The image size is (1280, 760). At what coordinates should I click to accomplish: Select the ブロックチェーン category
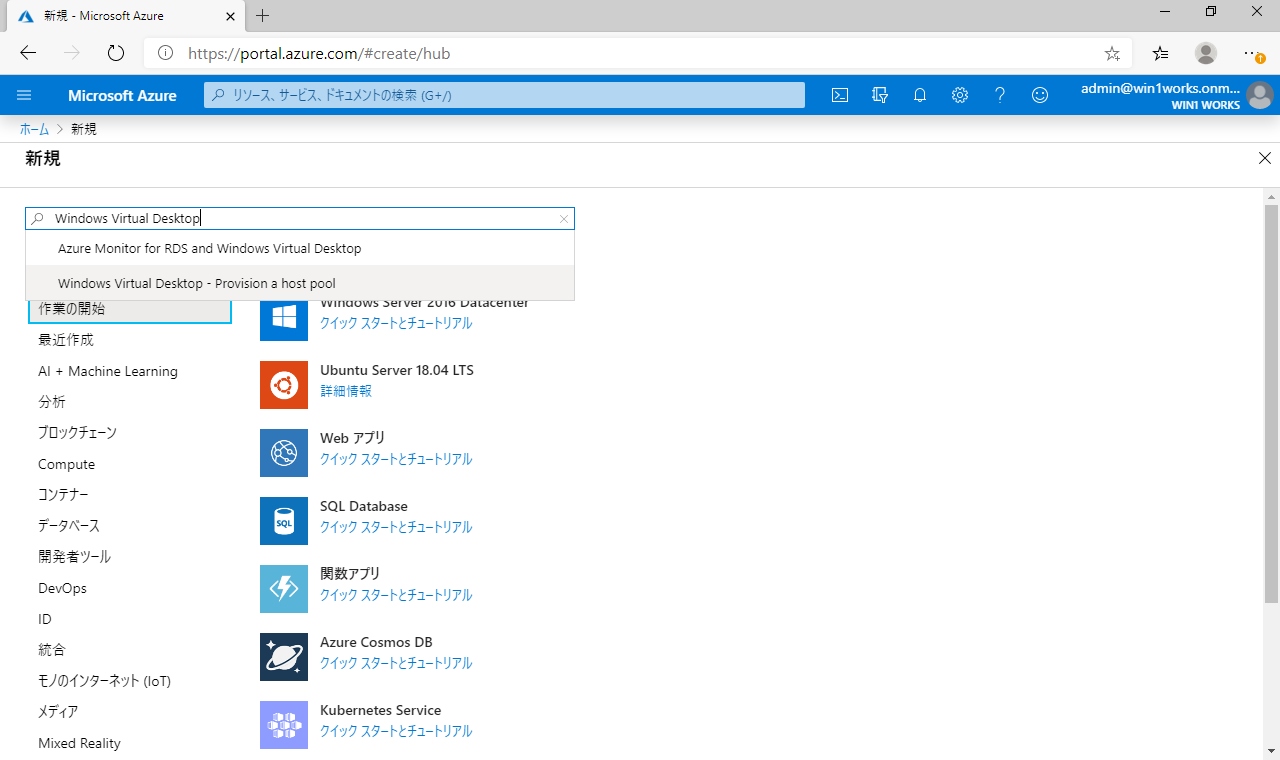point(77,433)
